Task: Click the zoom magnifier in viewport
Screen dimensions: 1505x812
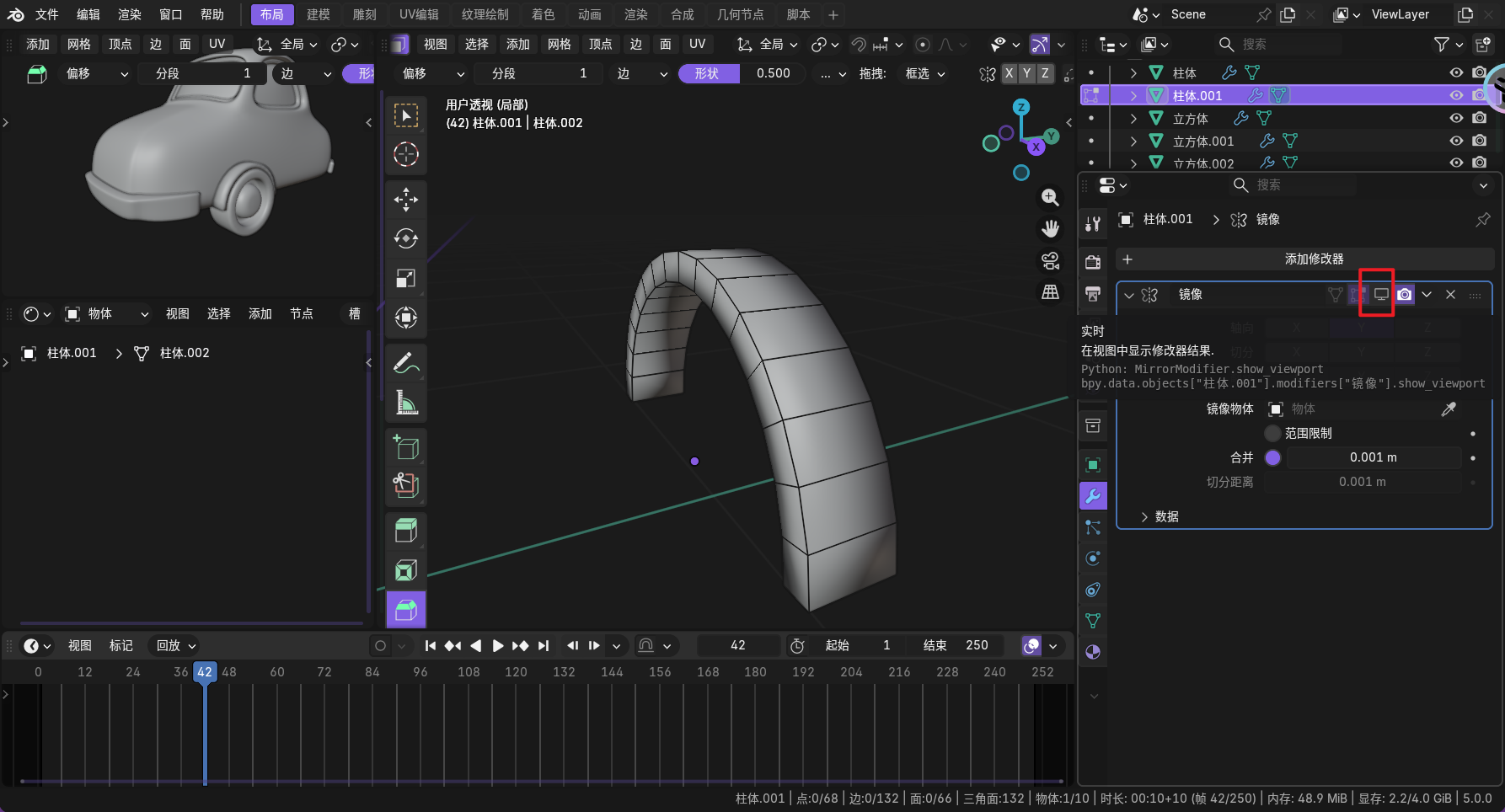Action: 1050,197
